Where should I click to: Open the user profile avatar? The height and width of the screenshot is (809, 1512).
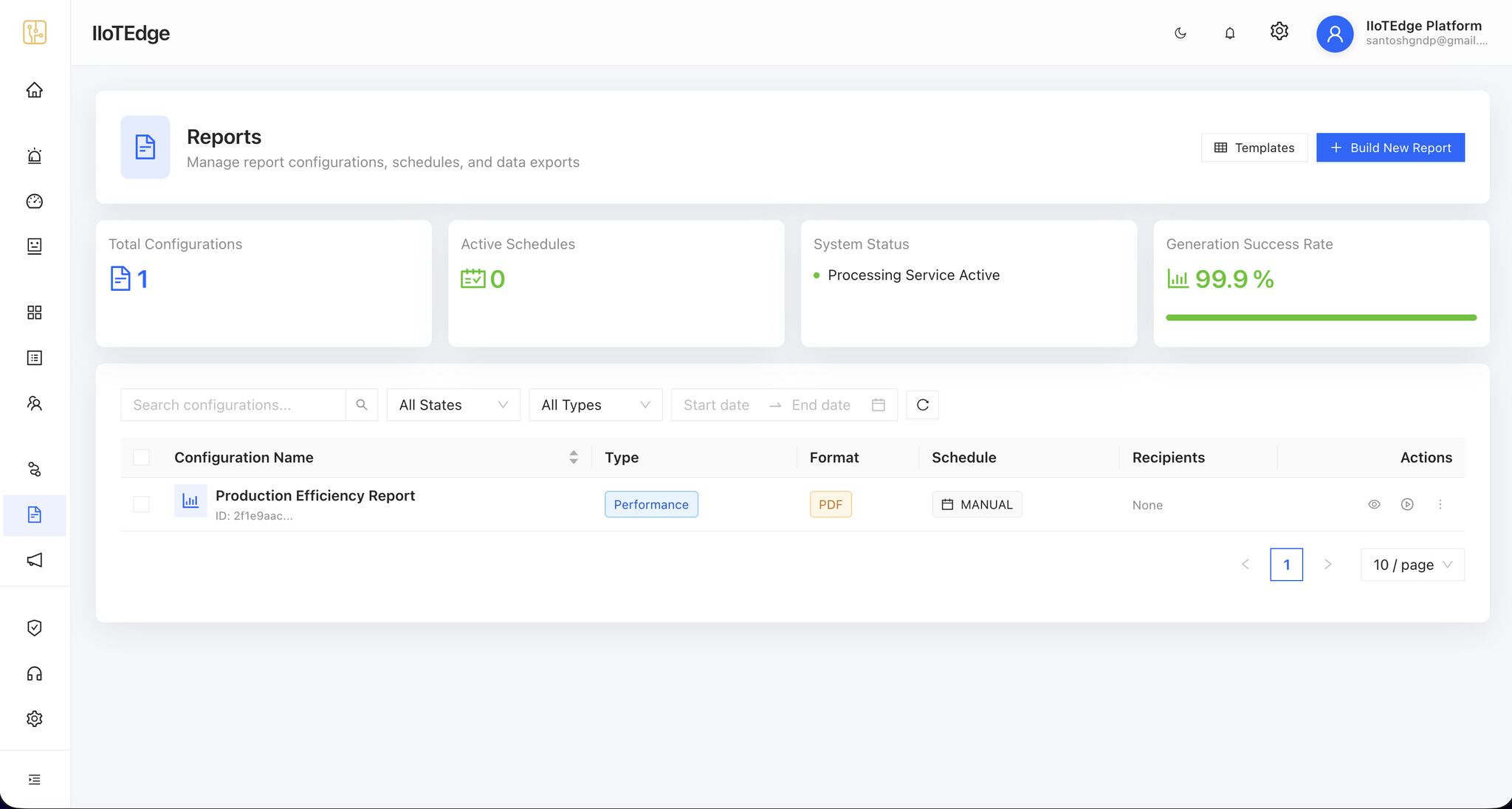1335,33
